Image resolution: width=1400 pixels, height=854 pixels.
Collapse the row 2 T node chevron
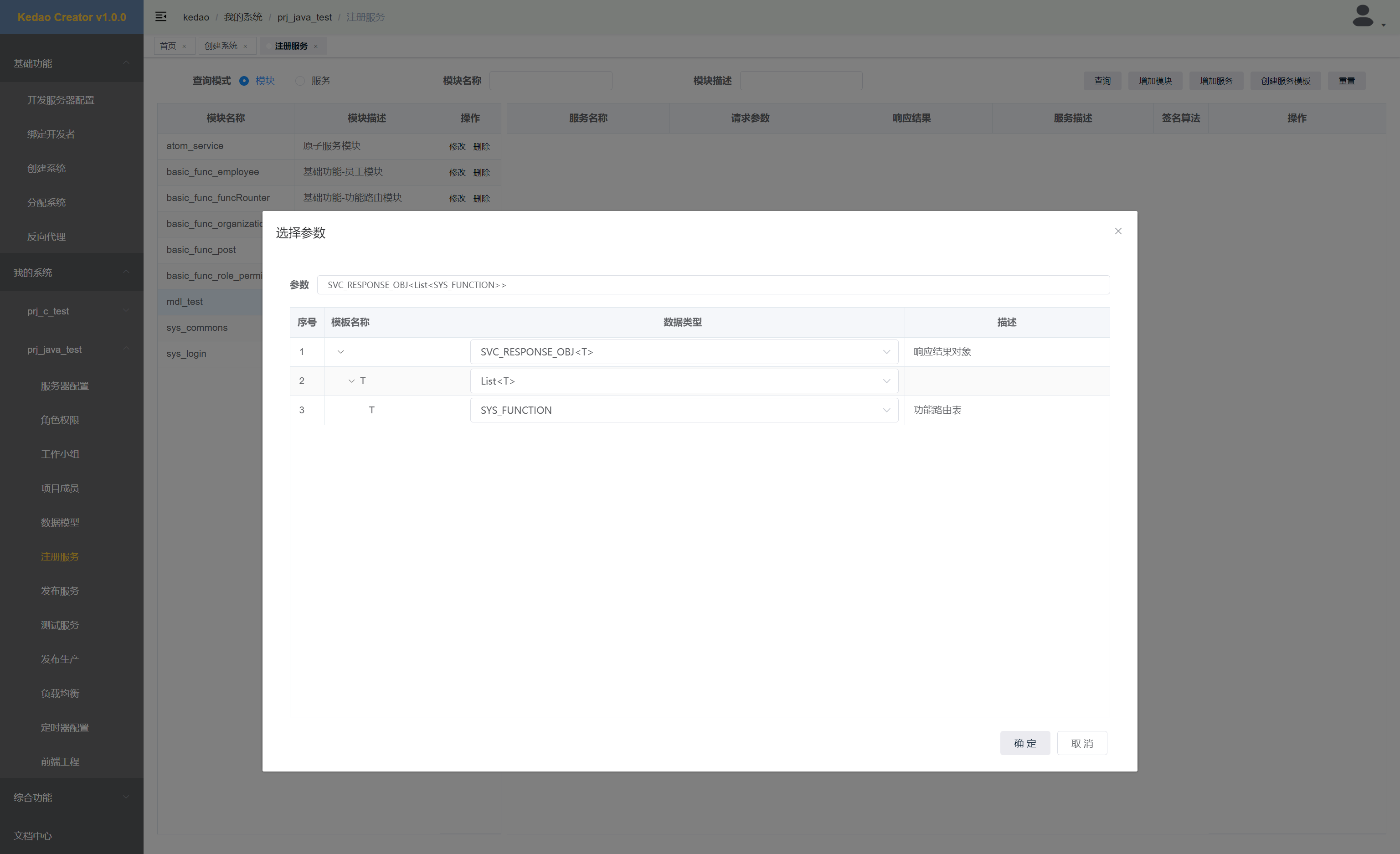point(351,381)
